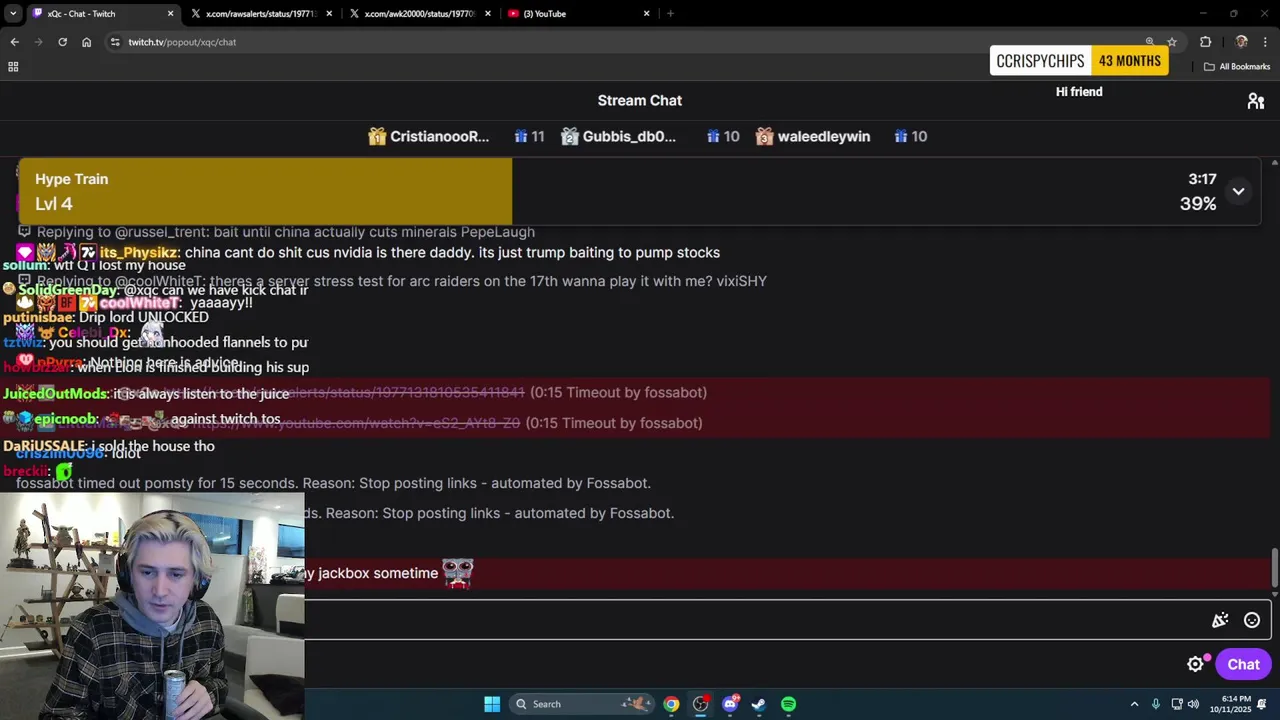Screen dimensions: 1280x720
Task: Go to the browser home page
Action: pyautogui.click(x=86, y=42)
